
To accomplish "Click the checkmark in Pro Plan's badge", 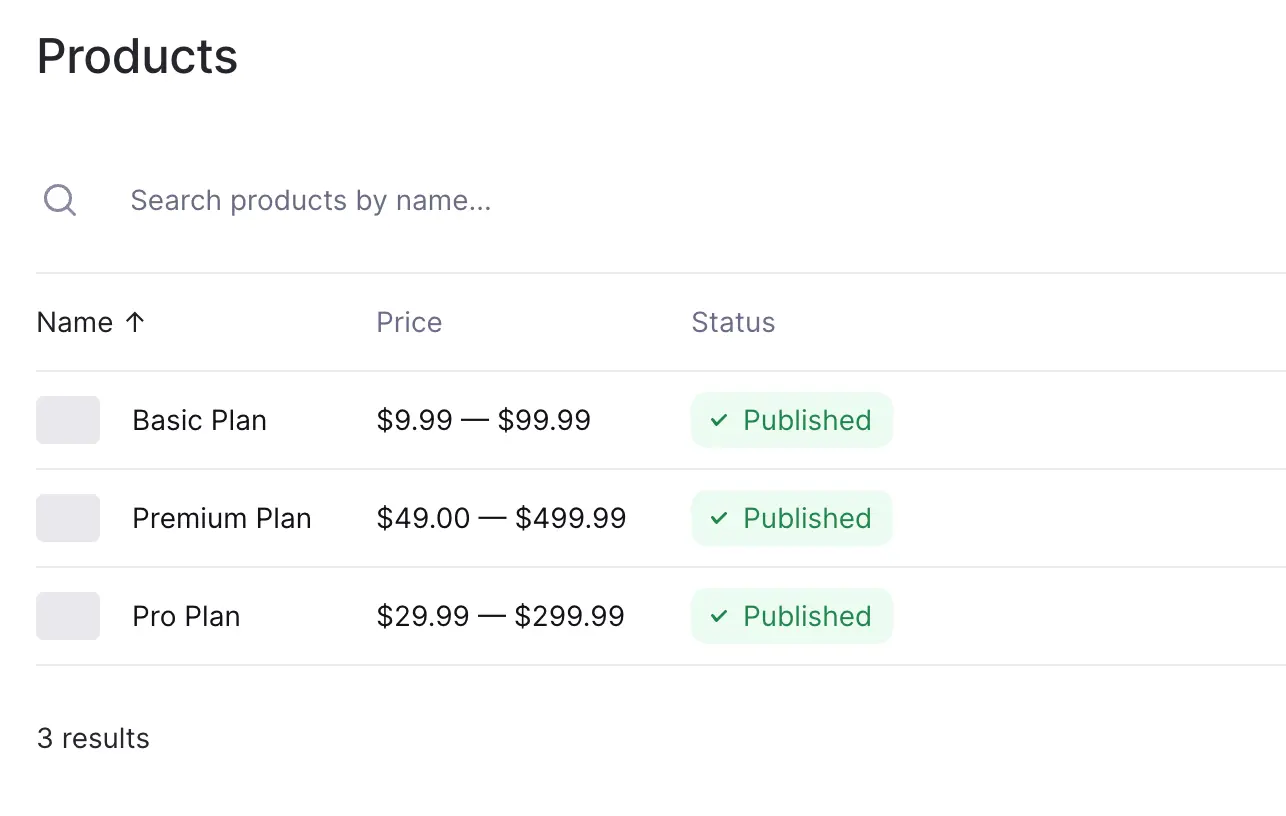I will pos(718,617).
